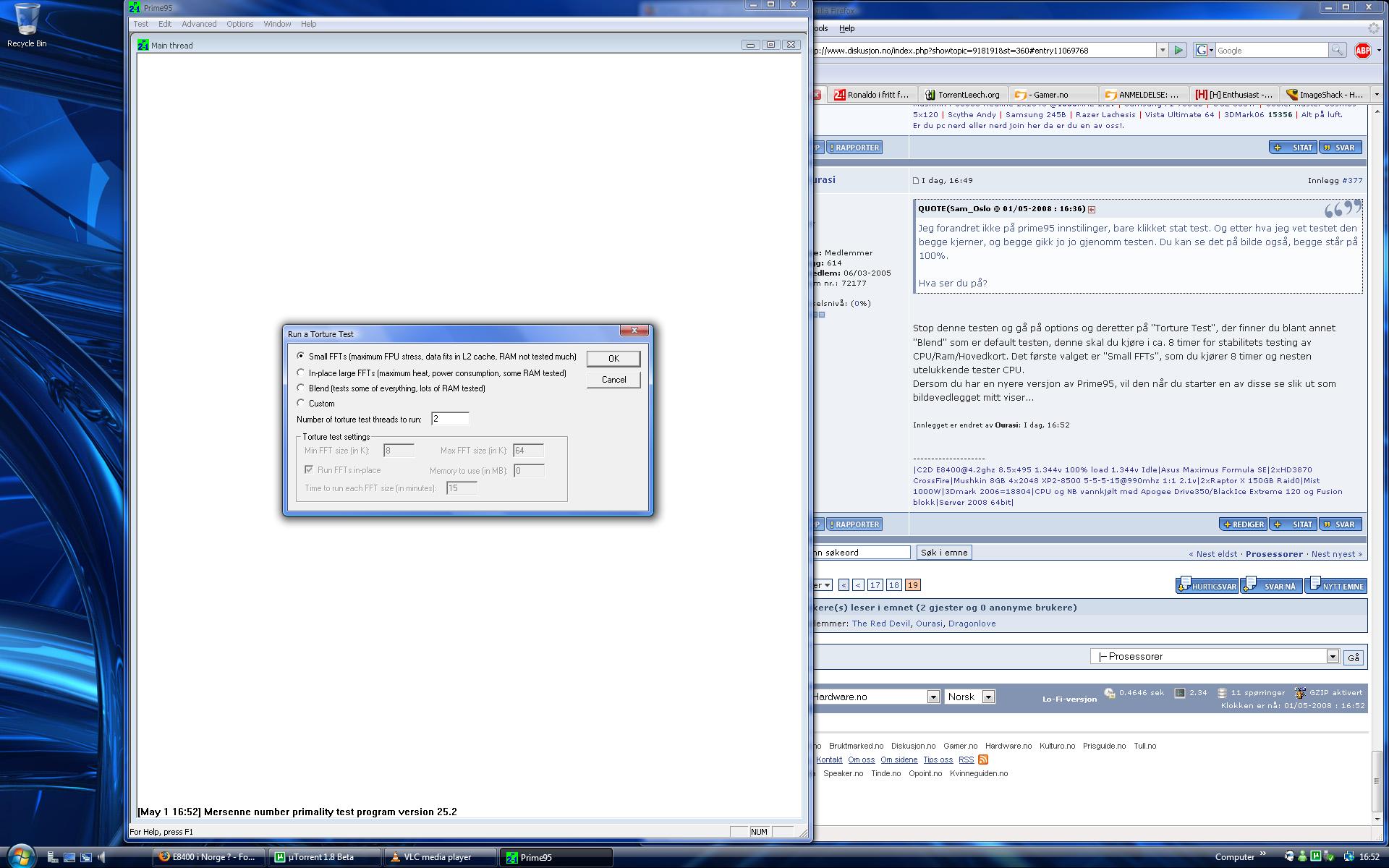This screenshot has height=868, width=1389.
Task: Go to forum page 18
Action: [893, 585]
